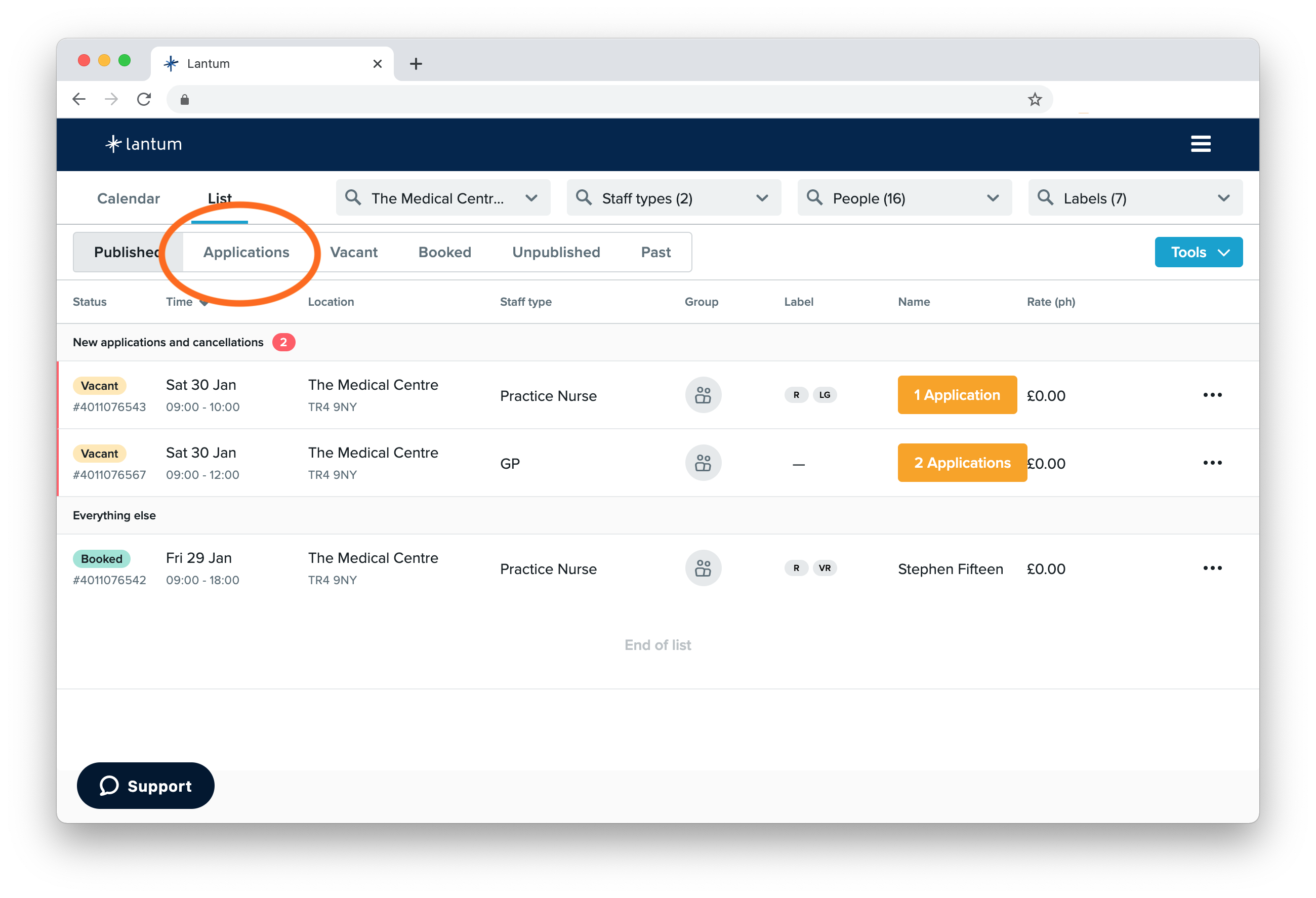Click the Vacant status badge on shift #4011076567
This screenshot has width=1316, height=898.
click(99, 453)
